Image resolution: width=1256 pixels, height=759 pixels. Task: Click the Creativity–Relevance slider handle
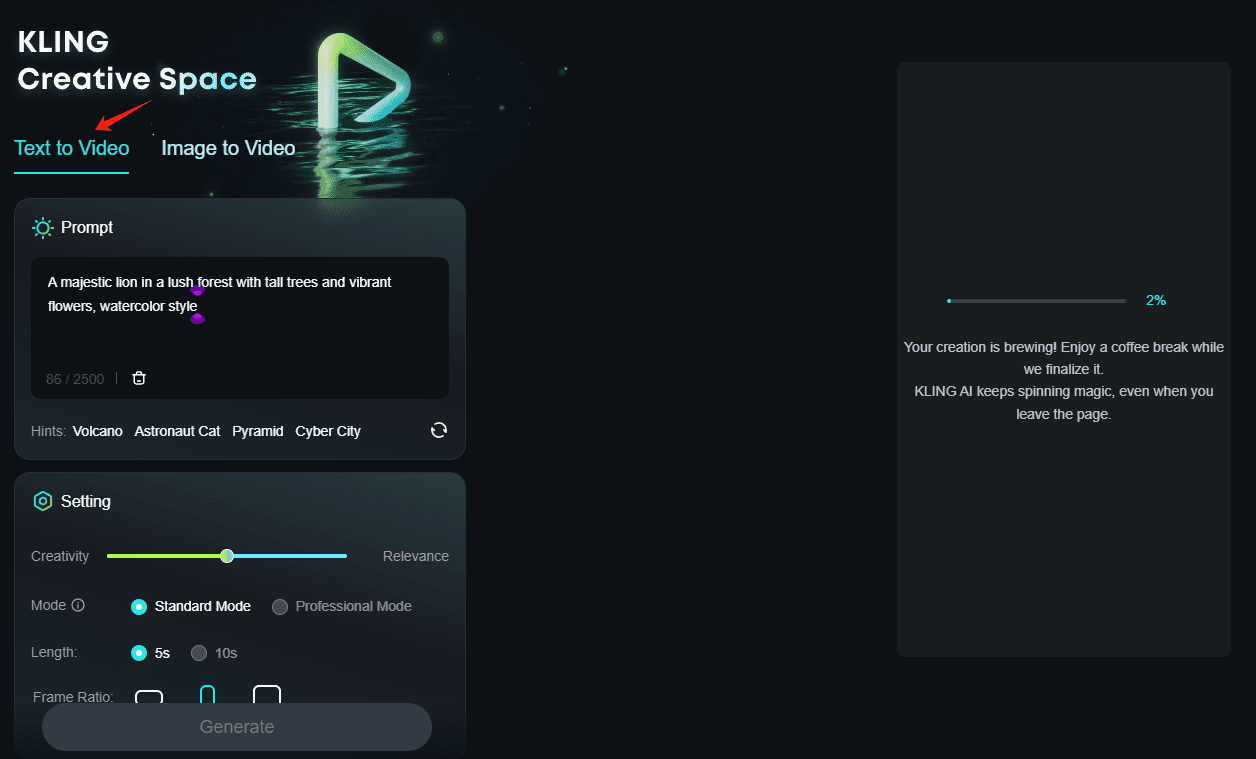(227, 556)
